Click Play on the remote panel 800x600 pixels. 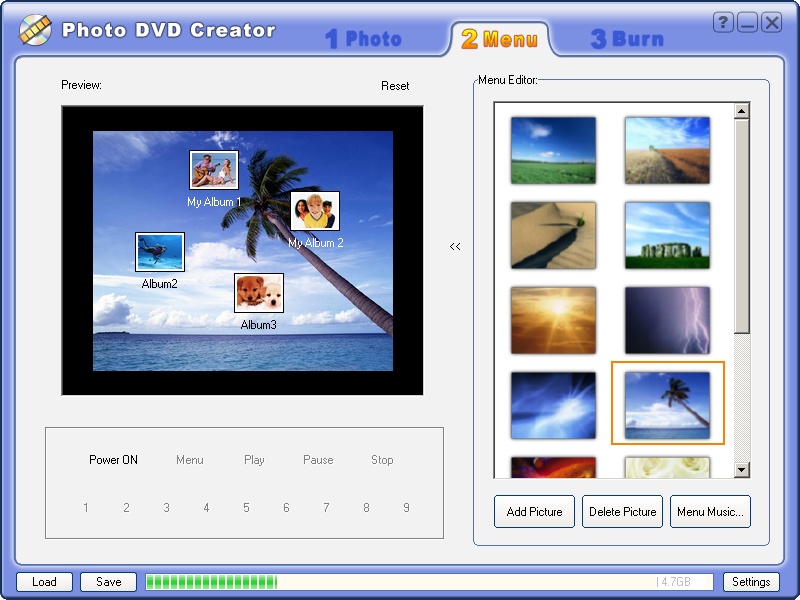tap(254, 460)
